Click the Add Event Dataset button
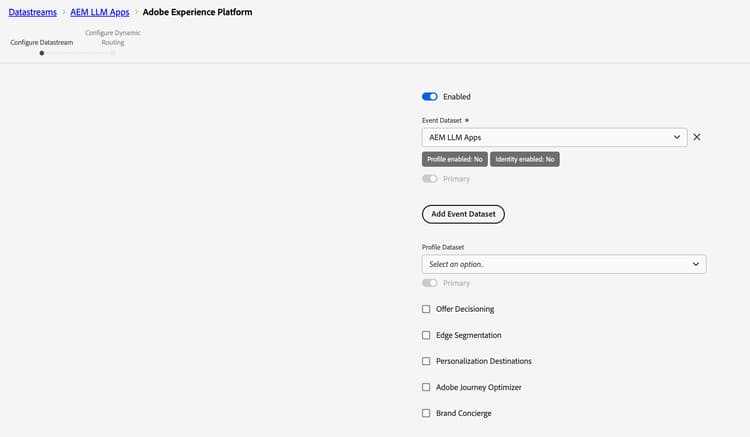This screenshot has width=750, height=437. point(463,214)
